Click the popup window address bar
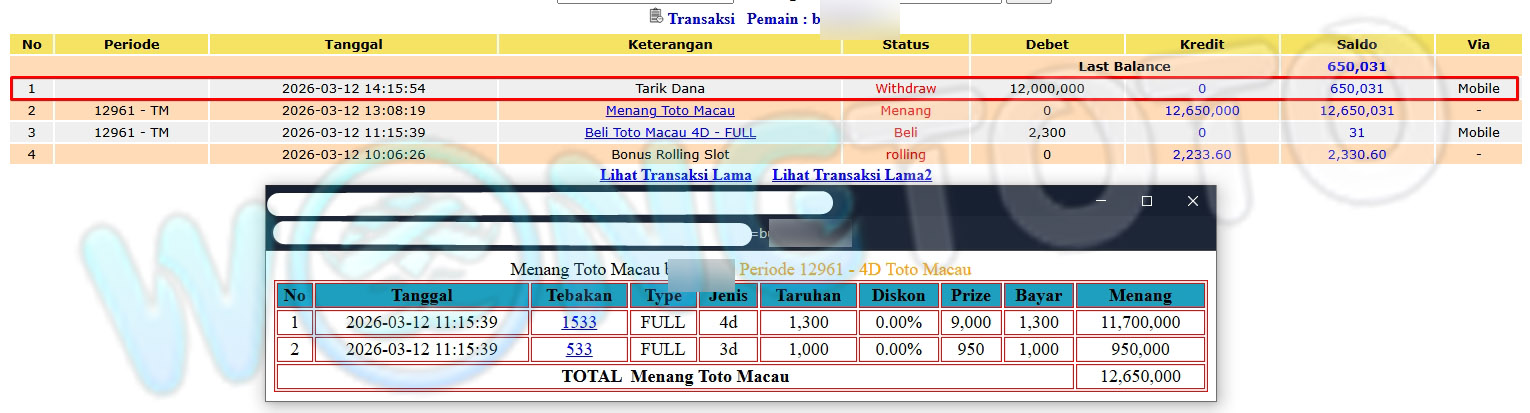Image resolution: width=1530 pixels, height=413 pixels. coord(511,234)
